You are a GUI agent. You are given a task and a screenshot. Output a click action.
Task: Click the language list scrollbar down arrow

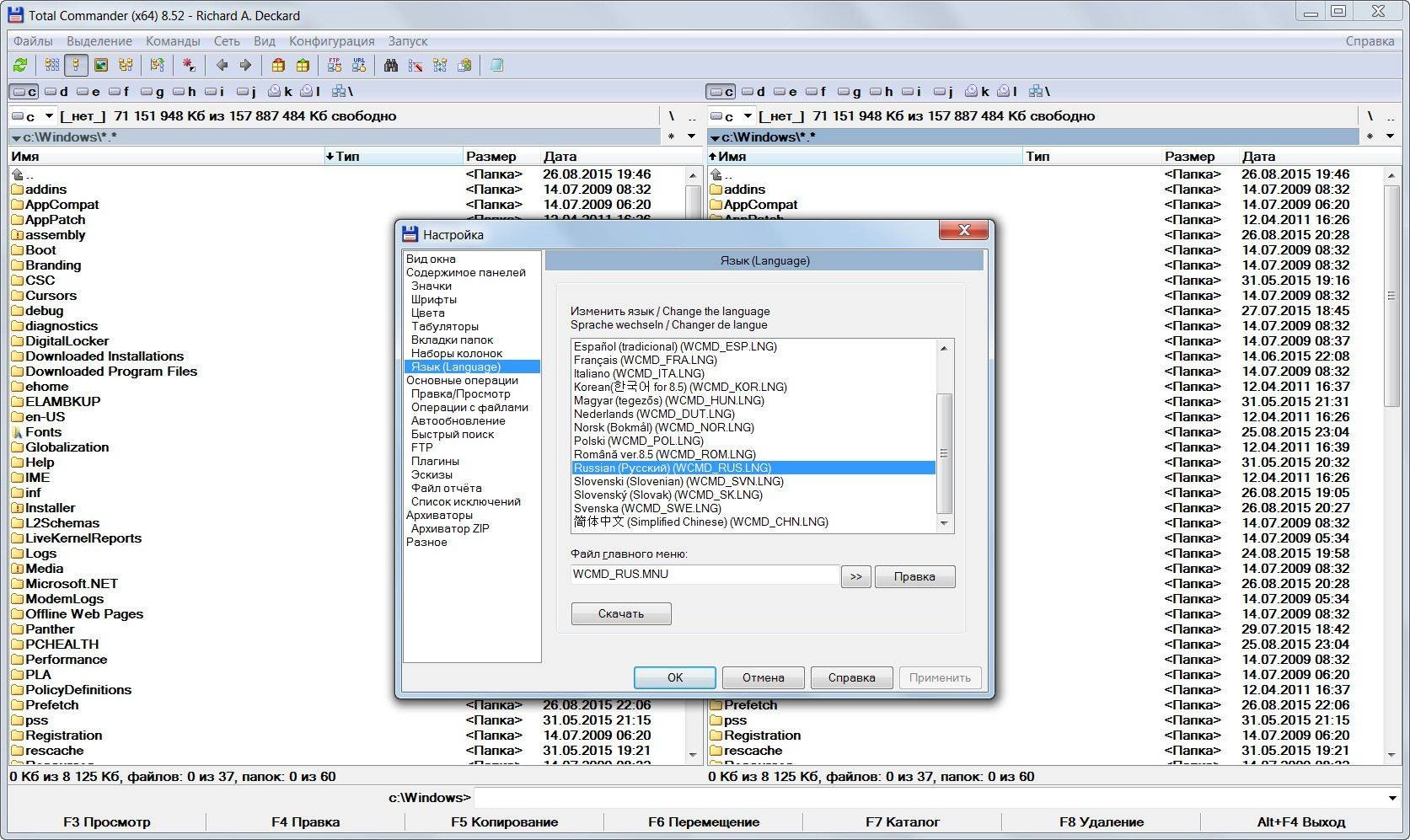click(944, 523)
